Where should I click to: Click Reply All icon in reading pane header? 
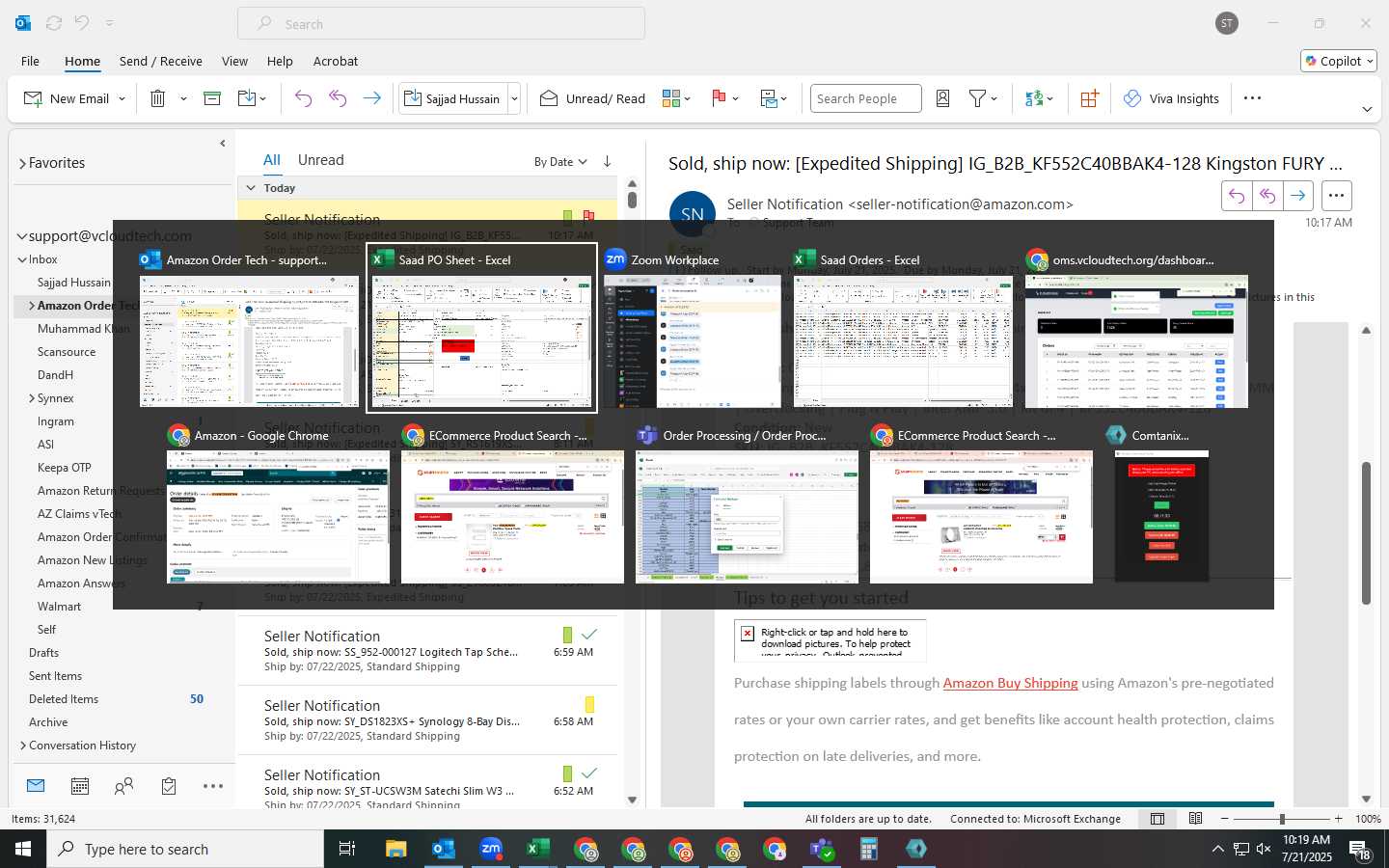tap(1267, 196)
